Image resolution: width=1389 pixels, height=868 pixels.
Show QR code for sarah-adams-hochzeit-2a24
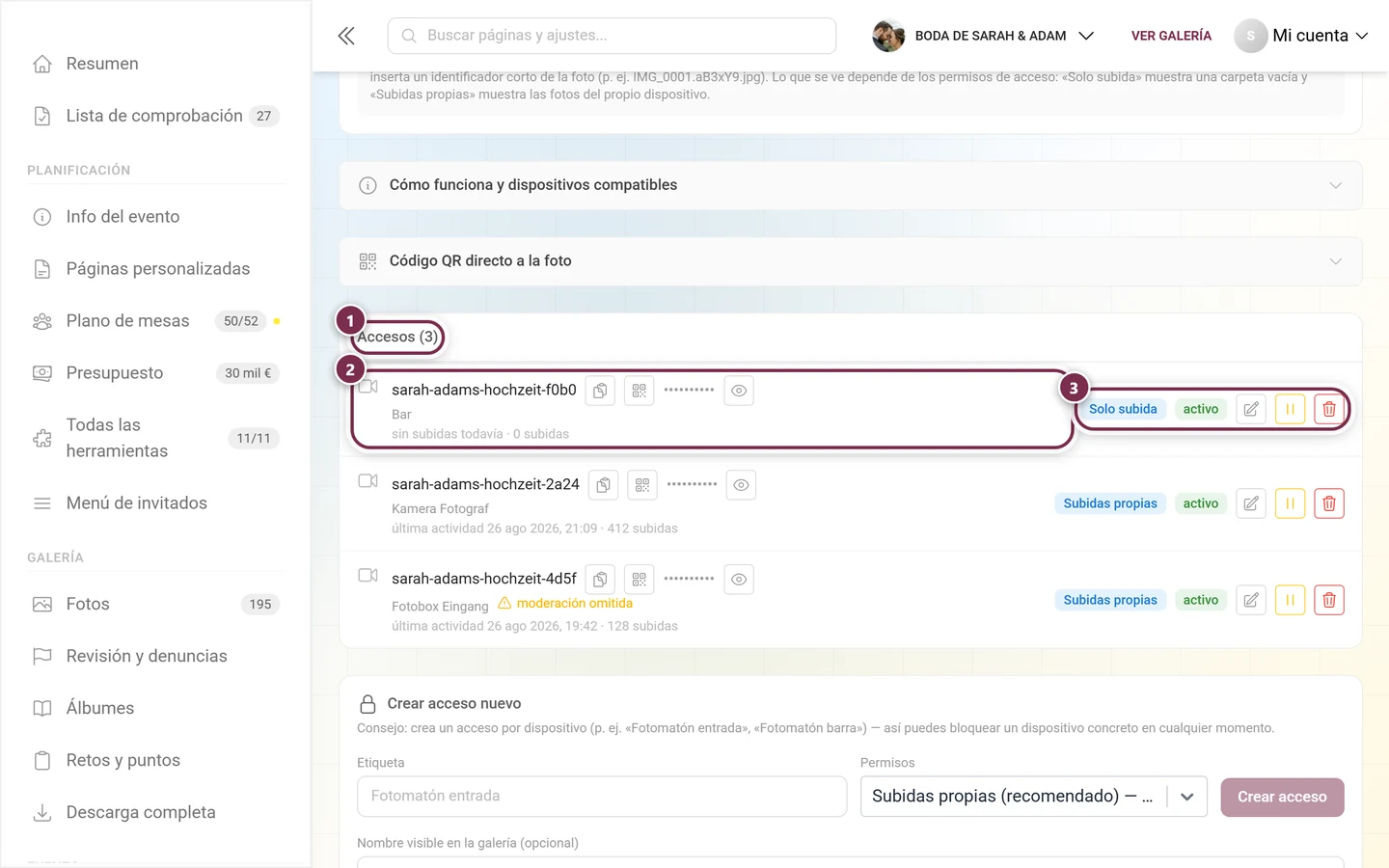pyautogui.click(x=642, y=485)
